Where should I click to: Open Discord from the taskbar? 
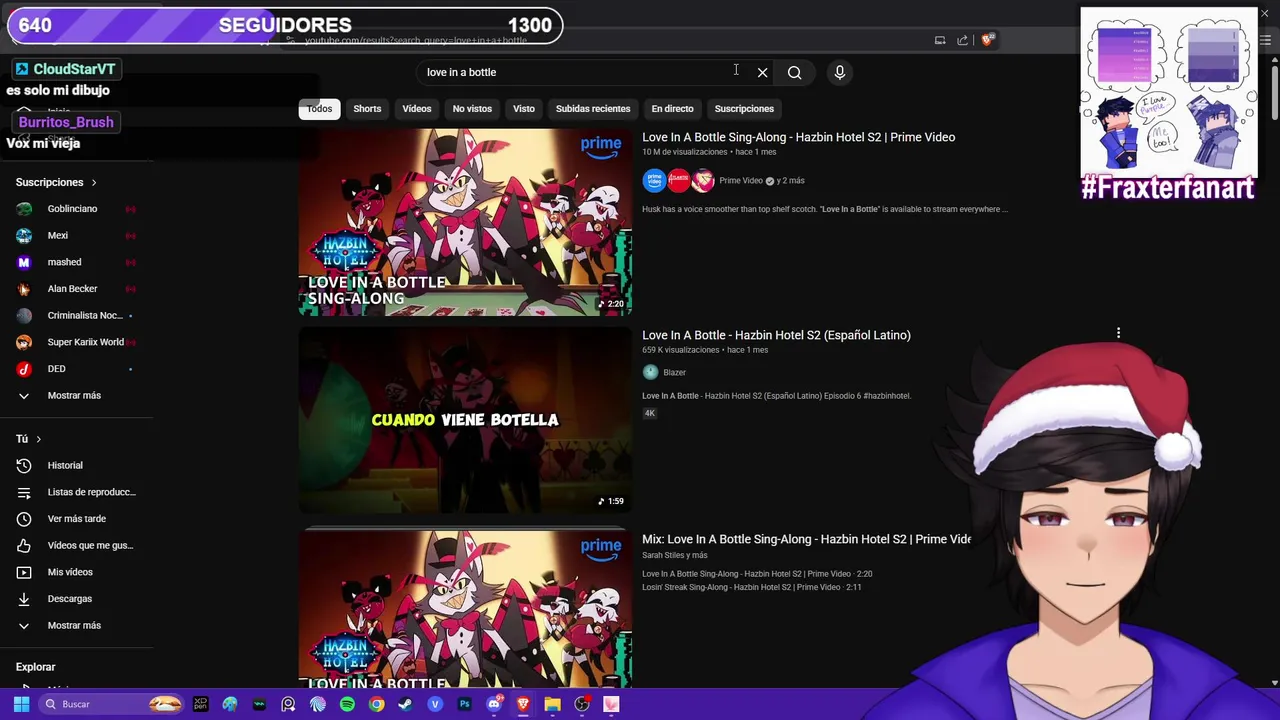pos(494,704)
